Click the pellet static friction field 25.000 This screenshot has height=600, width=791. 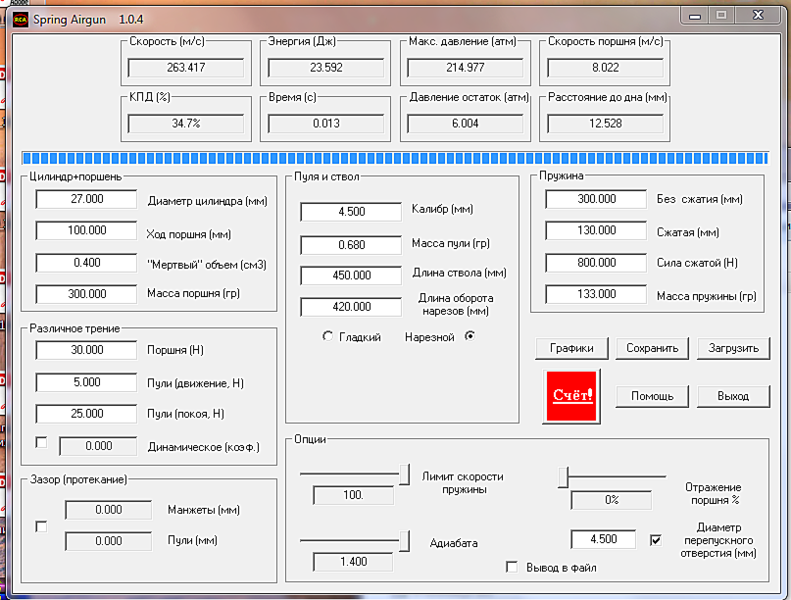(86, 414)
